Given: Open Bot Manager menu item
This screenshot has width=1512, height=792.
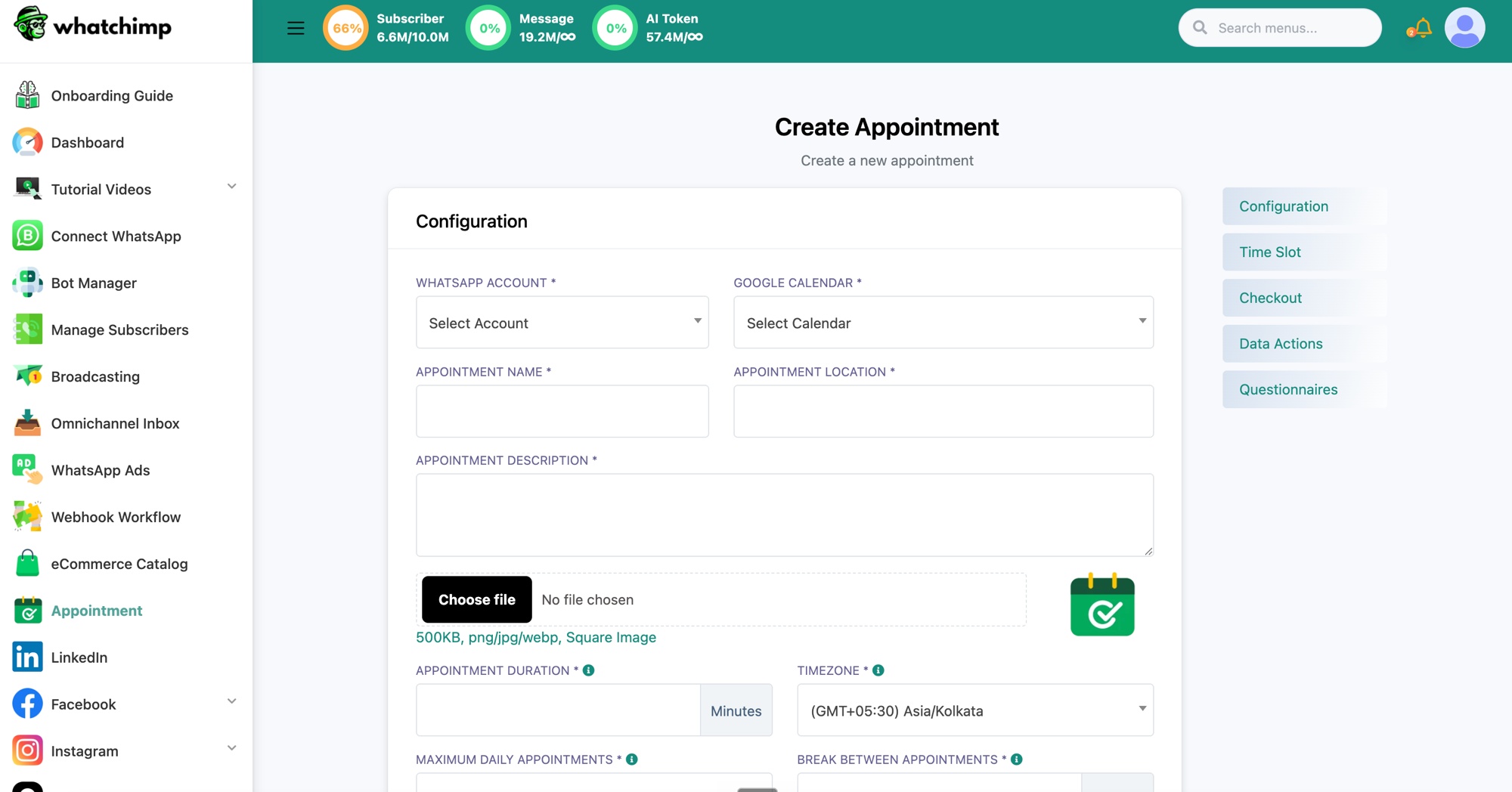Looking at the screenshot, I should click(x=94, y=283).
